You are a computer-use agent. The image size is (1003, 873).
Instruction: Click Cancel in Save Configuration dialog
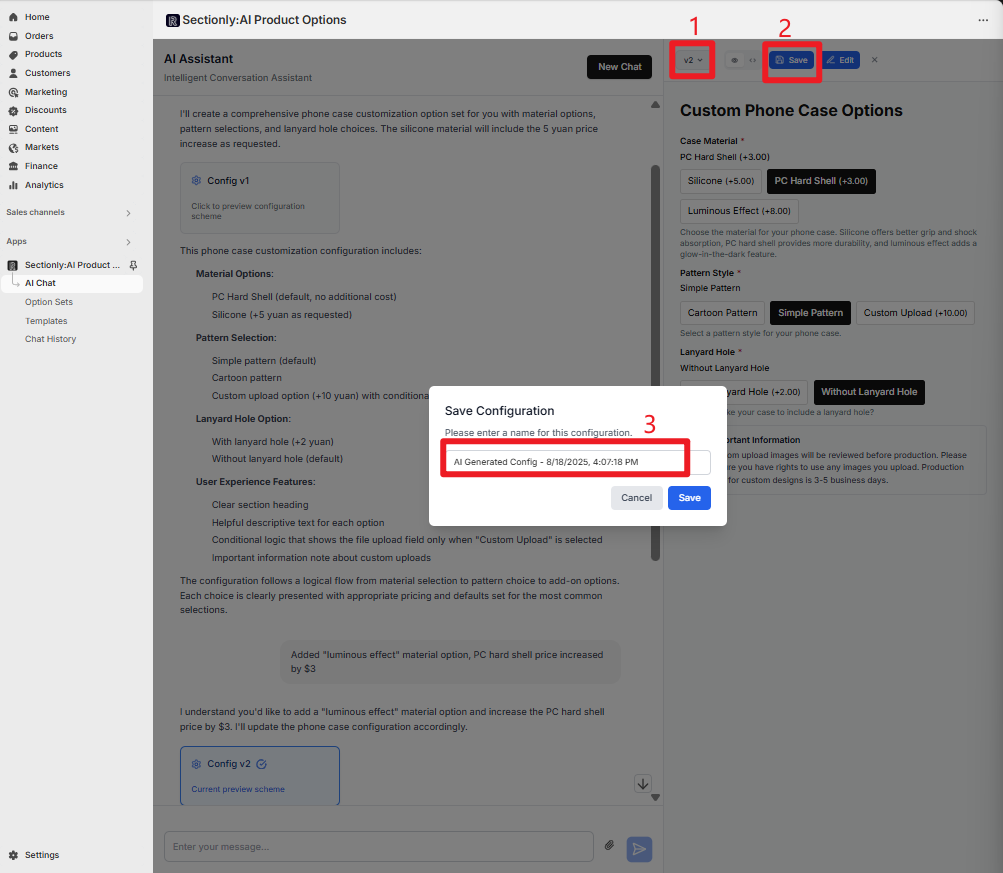(636, 498)
